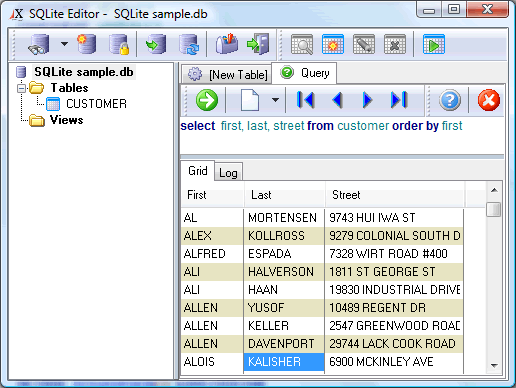This screenshot has width=516, height=388.
Task: Select the Views folder
Action: [x=66, y=120]
